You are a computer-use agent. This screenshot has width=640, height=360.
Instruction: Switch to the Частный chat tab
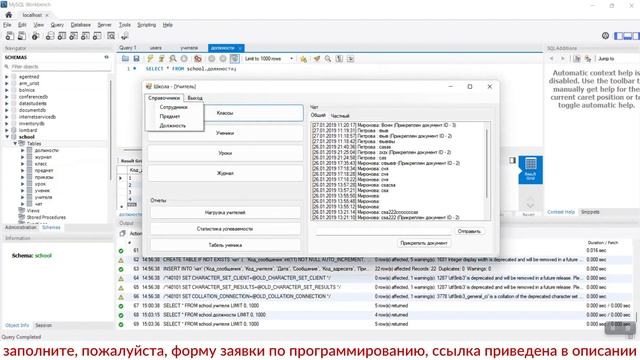[340, 116]
